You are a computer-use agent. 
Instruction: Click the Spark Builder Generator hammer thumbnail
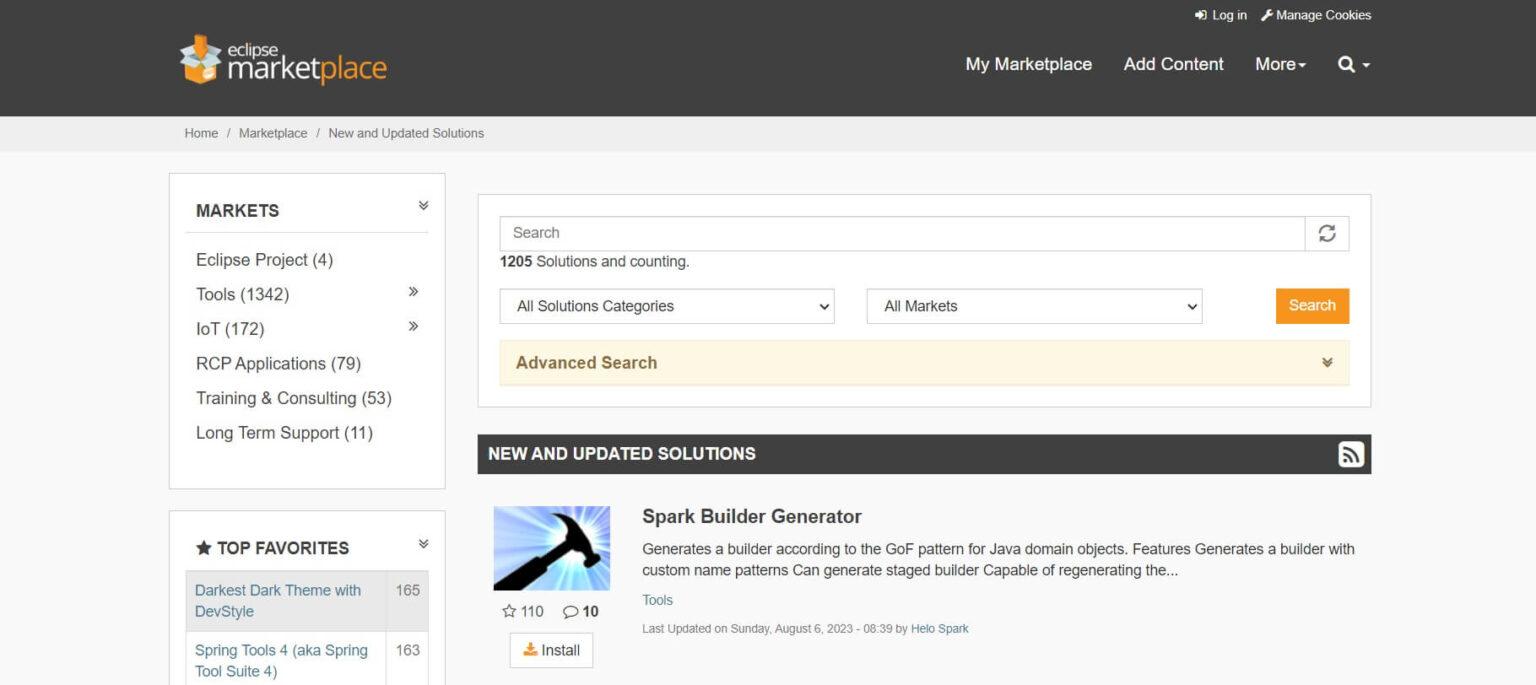(x=551, y=548)
